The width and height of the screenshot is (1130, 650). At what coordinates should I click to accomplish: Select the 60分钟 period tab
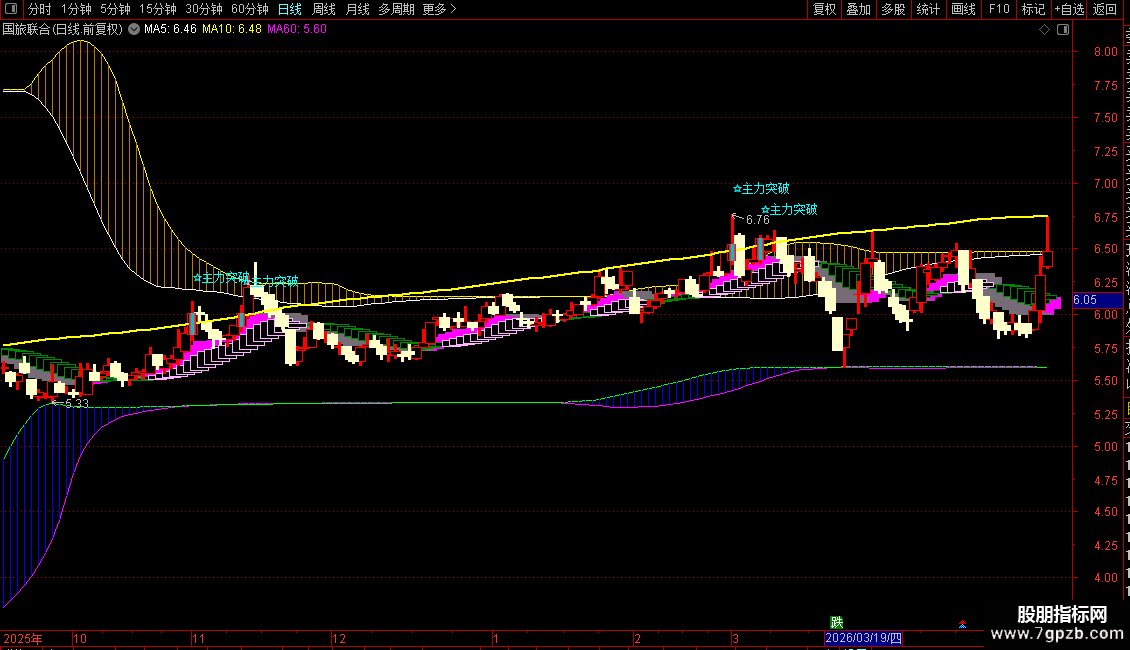click(250, 9)
